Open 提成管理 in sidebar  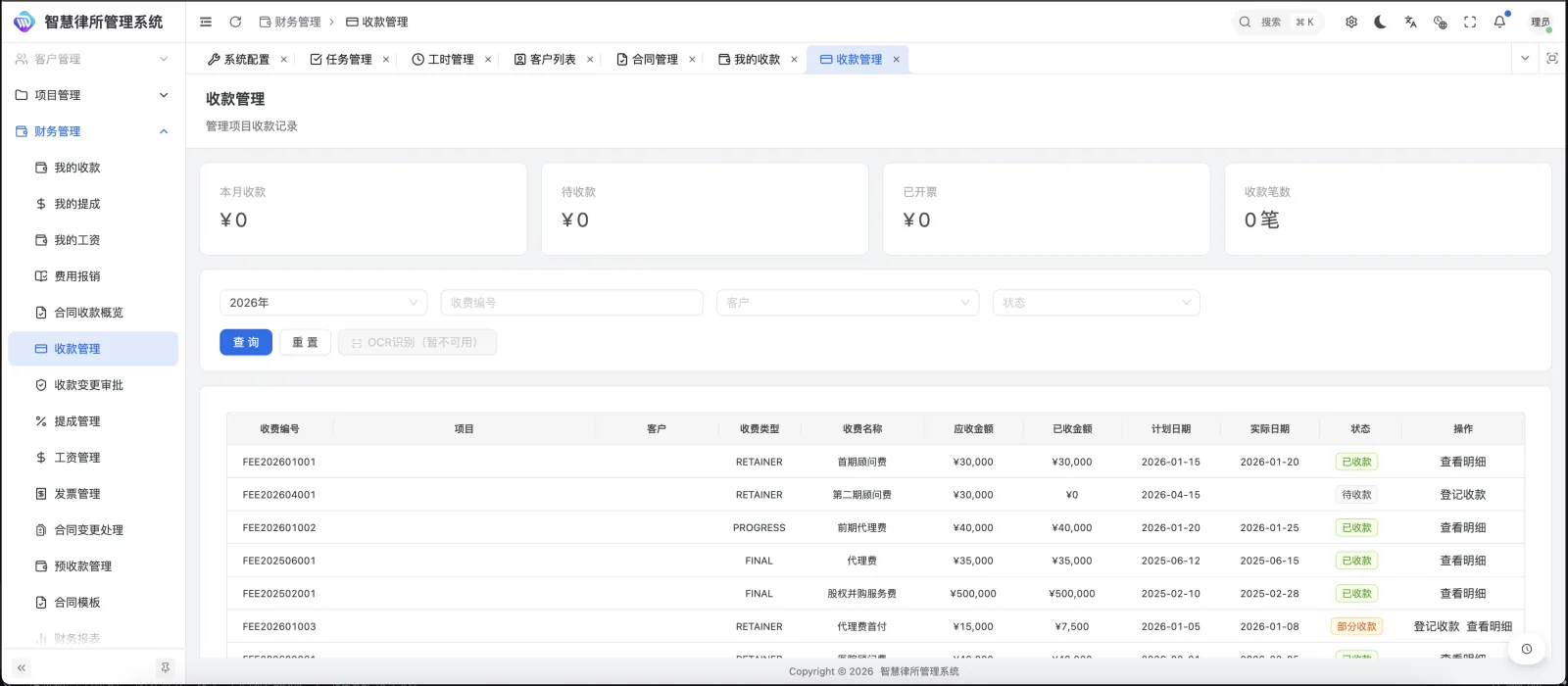click(x=93, y=421)
